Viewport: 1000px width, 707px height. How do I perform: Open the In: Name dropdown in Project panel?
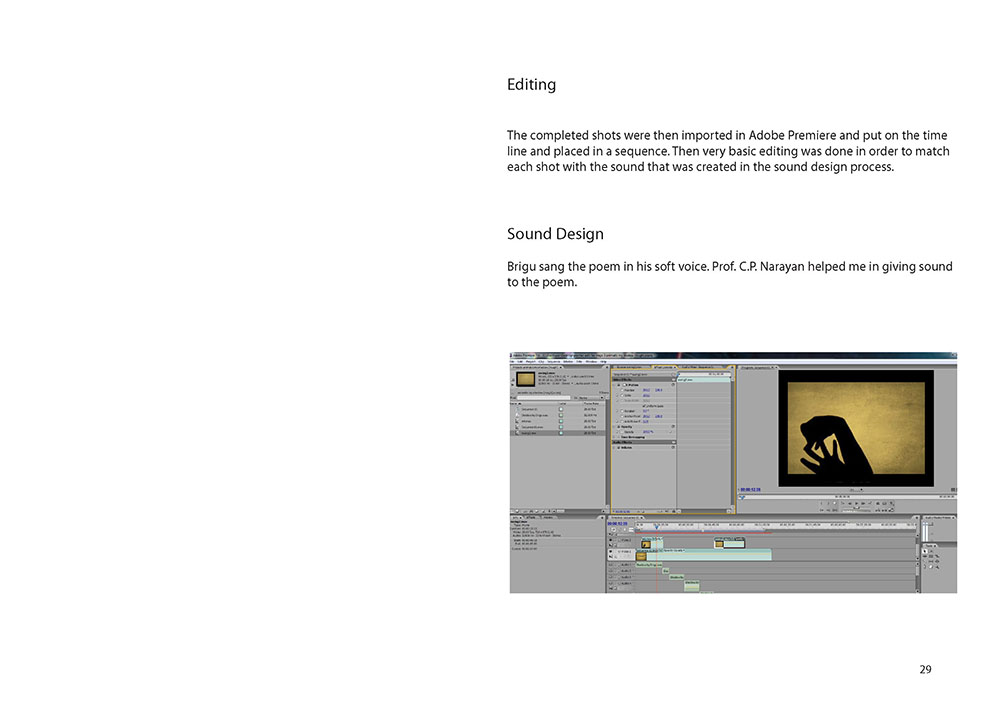[589, 398]
